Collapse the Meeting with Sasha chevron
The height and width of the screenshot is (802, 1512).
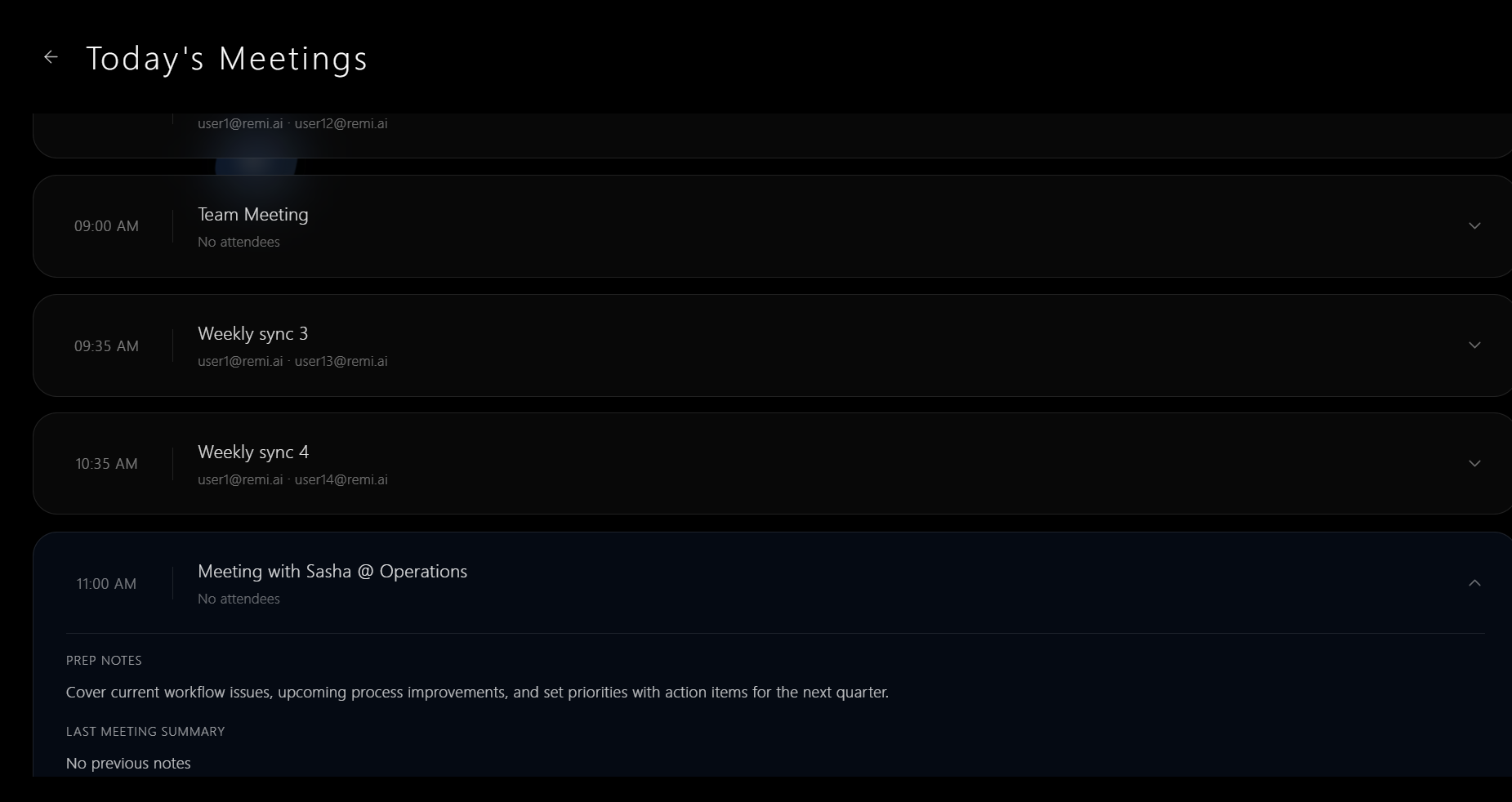pos(1474,583)
